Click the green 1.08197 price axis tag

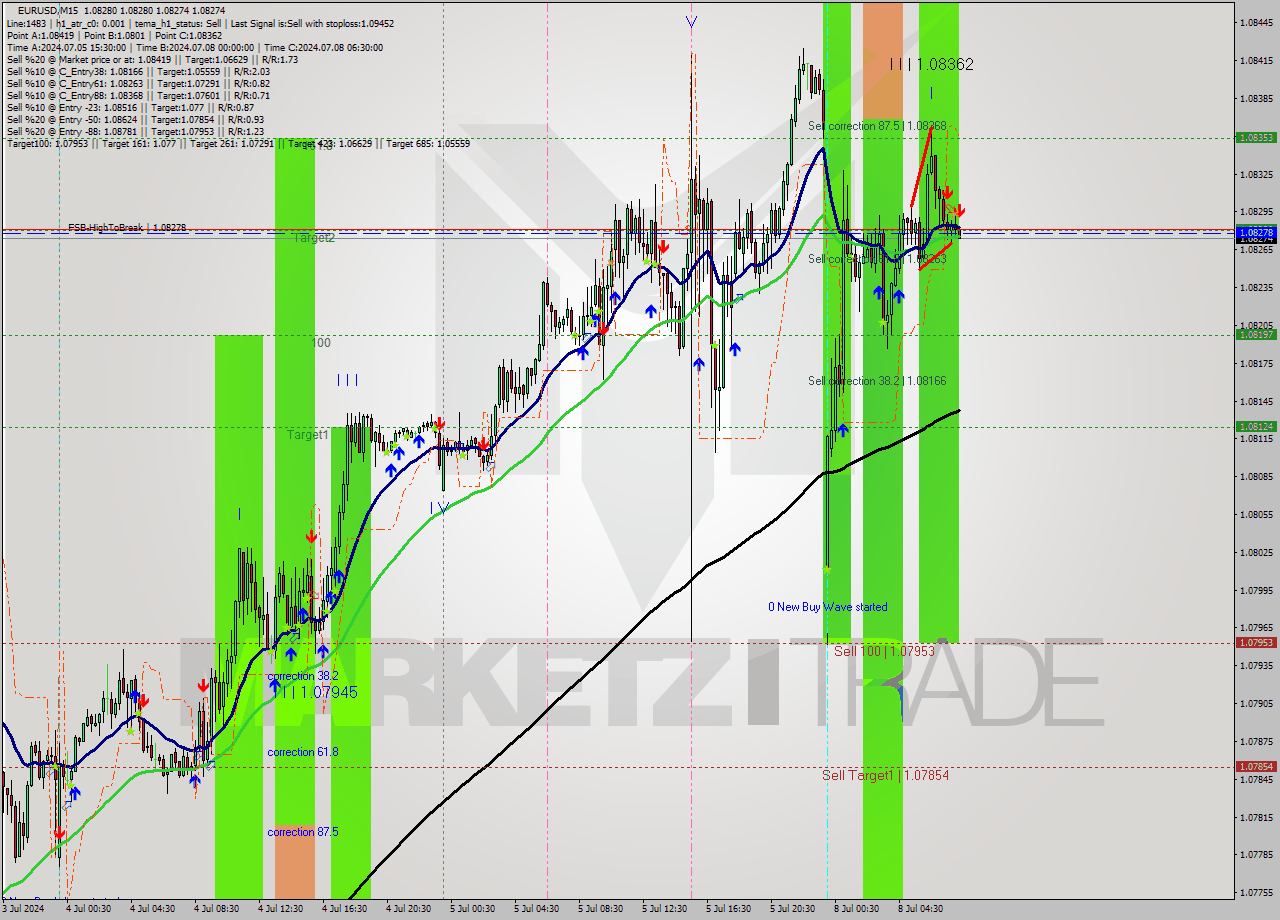1256,335
